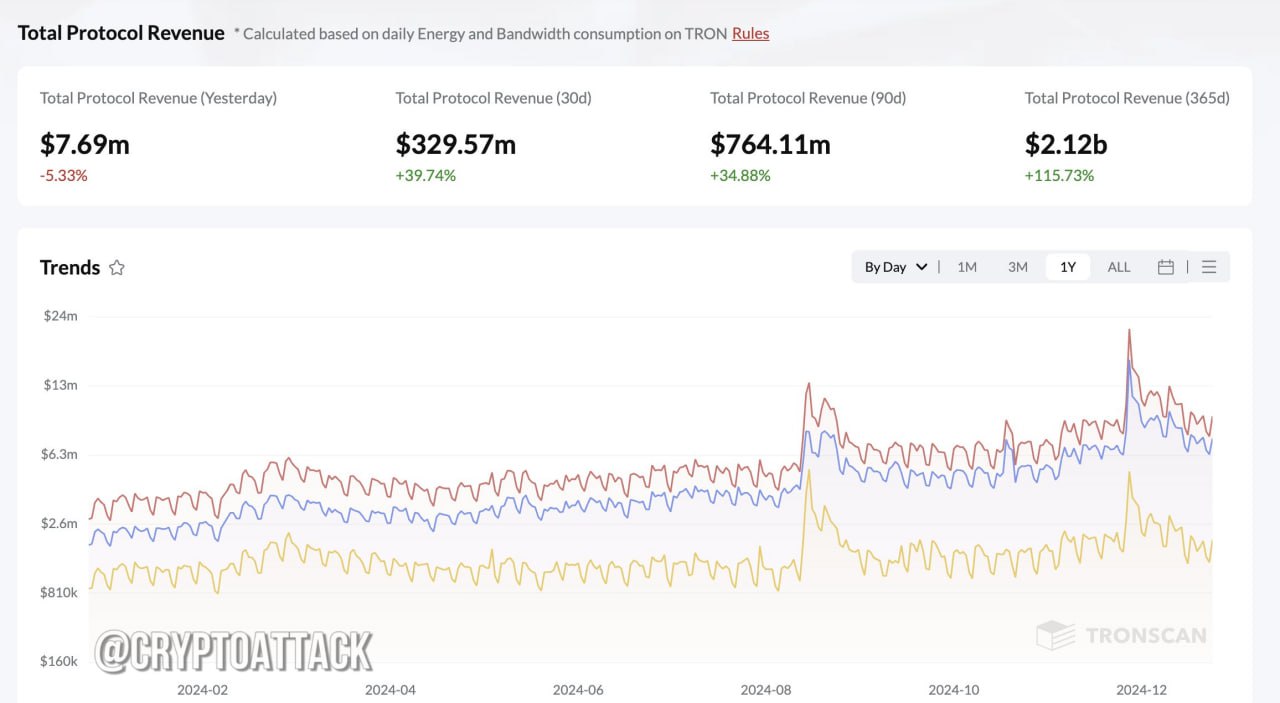Open the calendar date picker icon
Image resolution: width=1280 pixels, height=703 pixels.
pyautogui.click(x=1165, y=267)
